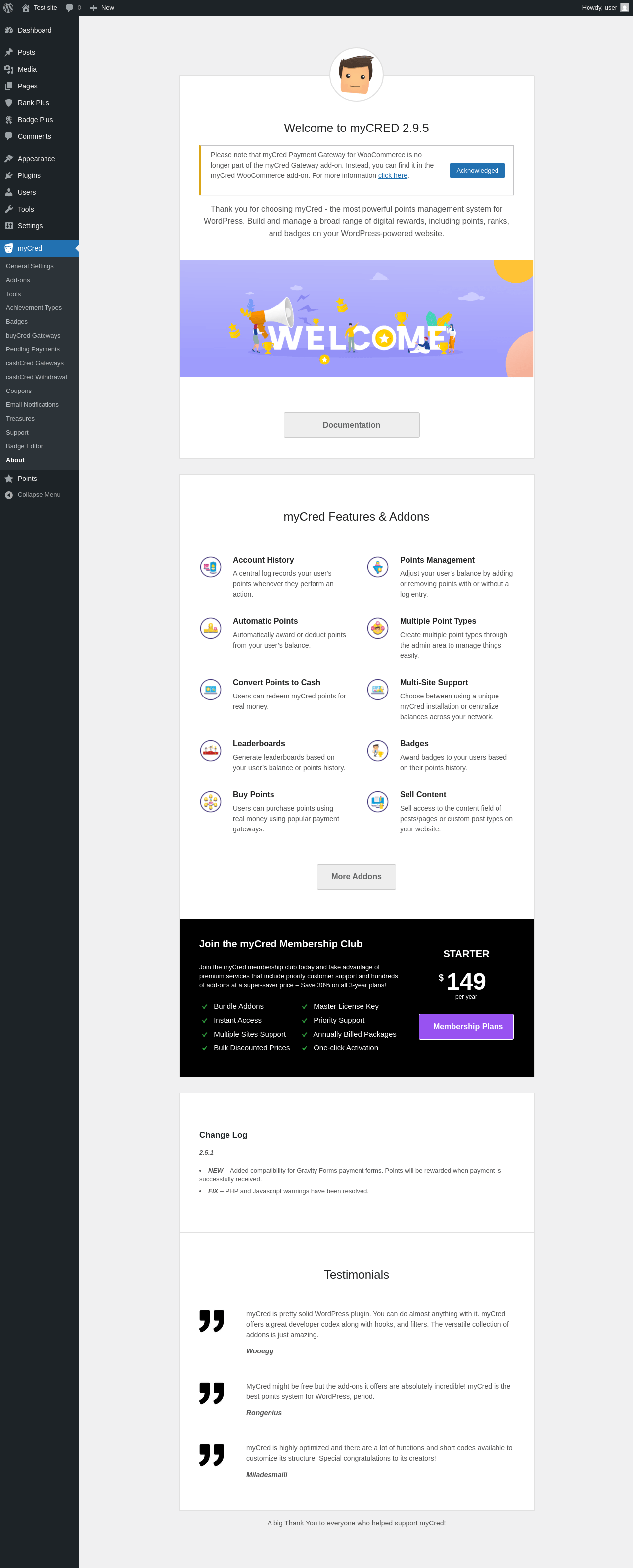
Task: Follow the 'click here' link in notice
Action: coord(392,175)
